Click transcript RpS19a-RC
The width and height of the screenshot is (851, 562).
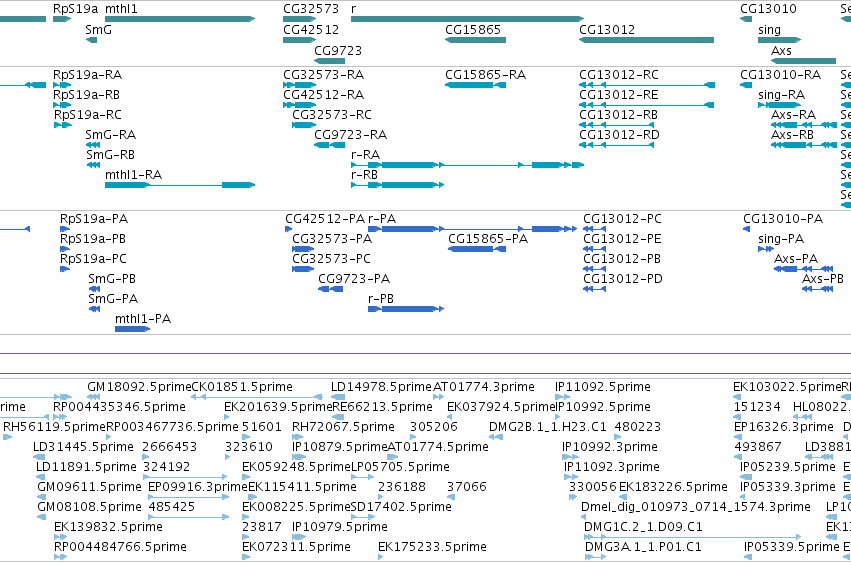pos(62,125)
